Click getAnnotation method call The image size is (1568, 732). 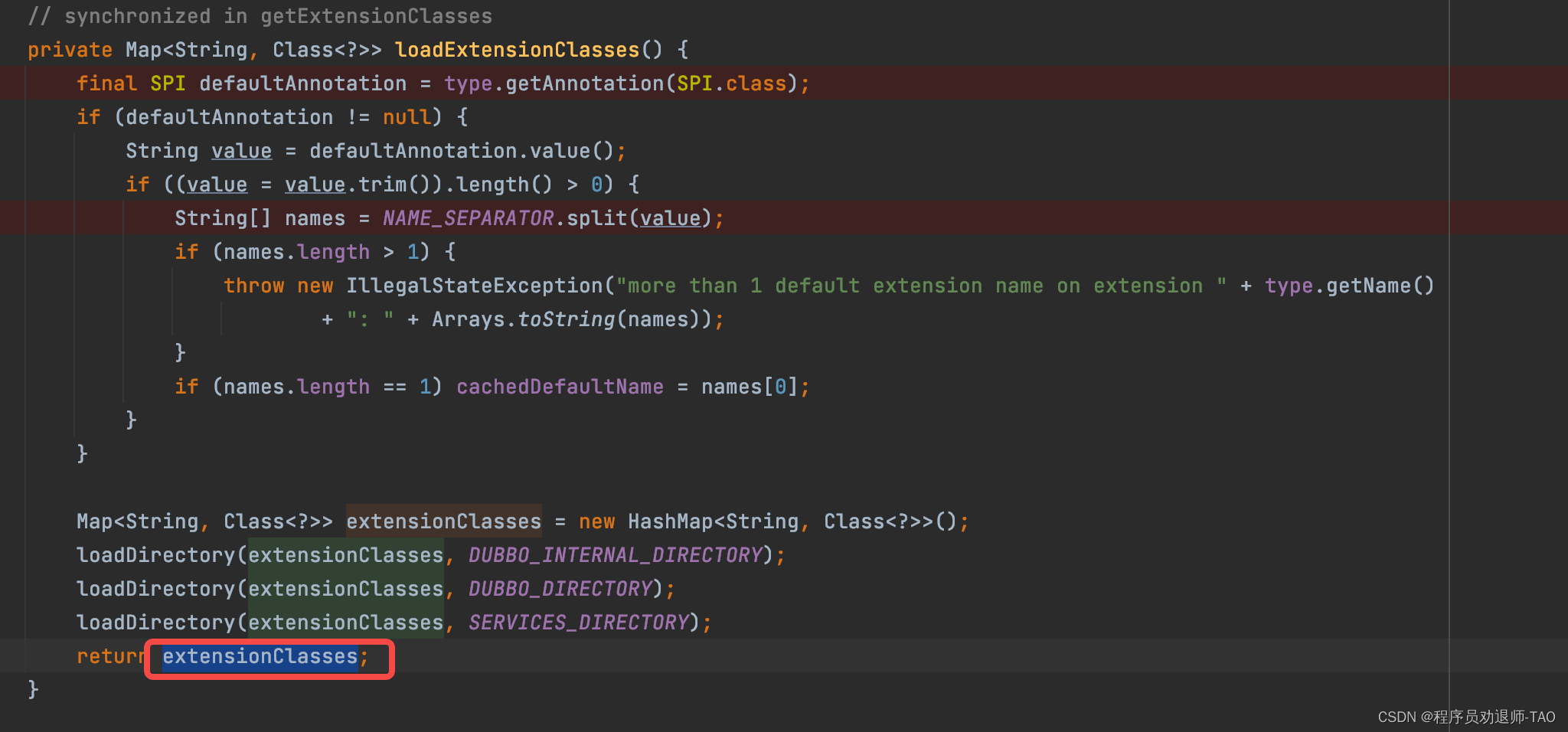(x=584, y=83)
